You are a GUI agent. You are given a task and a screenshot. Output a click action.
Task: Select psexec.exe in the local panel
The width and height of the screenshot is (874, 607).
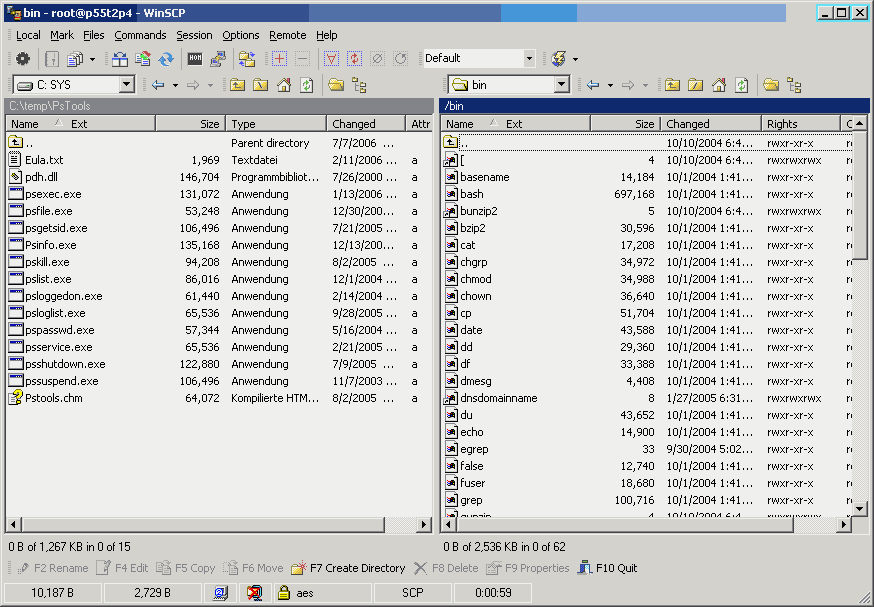pos(53,194)
